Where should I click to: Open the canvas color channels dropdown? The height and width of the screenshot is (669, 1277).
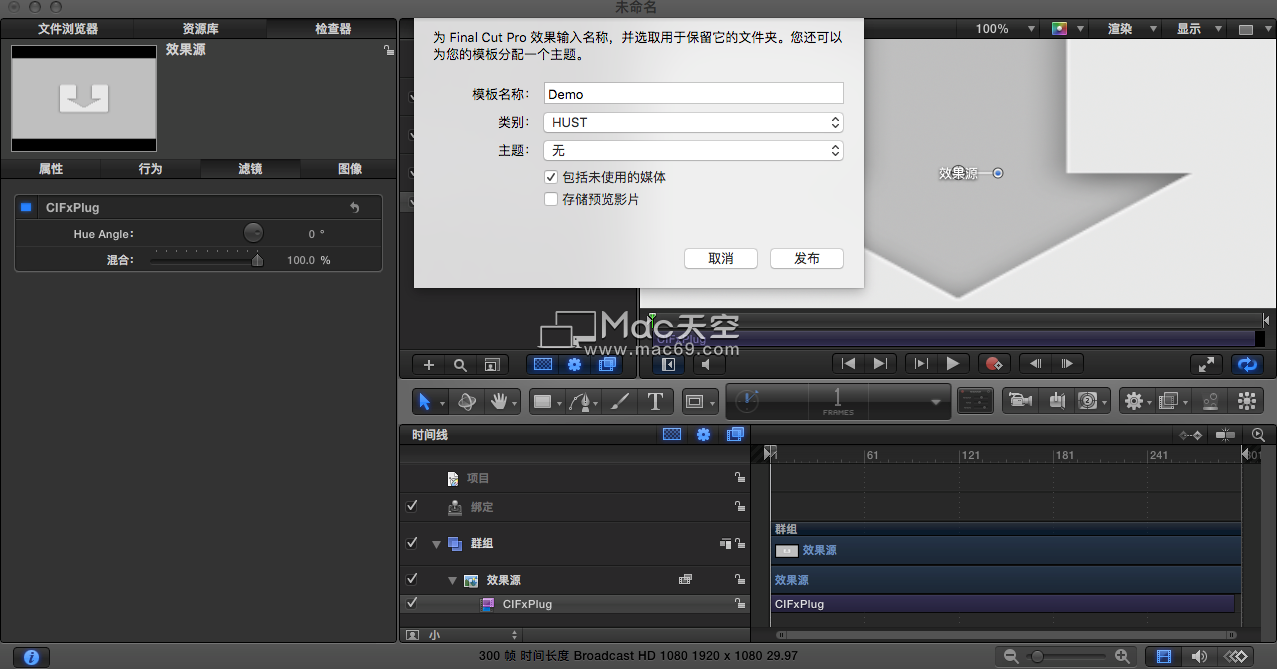point(1066,29)
